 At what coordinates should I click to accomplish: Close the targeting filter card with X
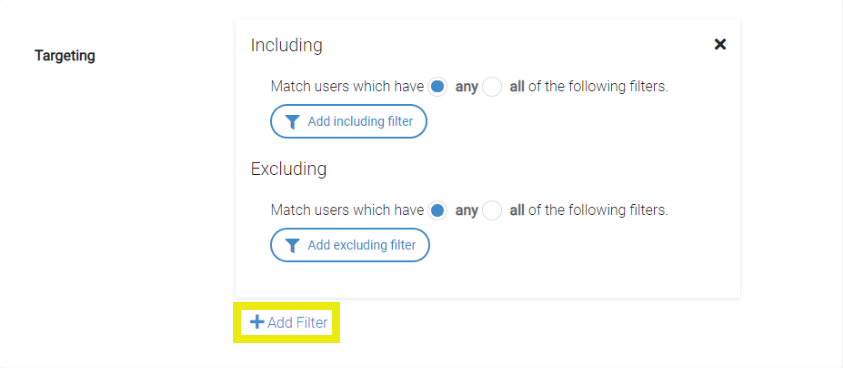pyautogui.click(x=720, y=44)
